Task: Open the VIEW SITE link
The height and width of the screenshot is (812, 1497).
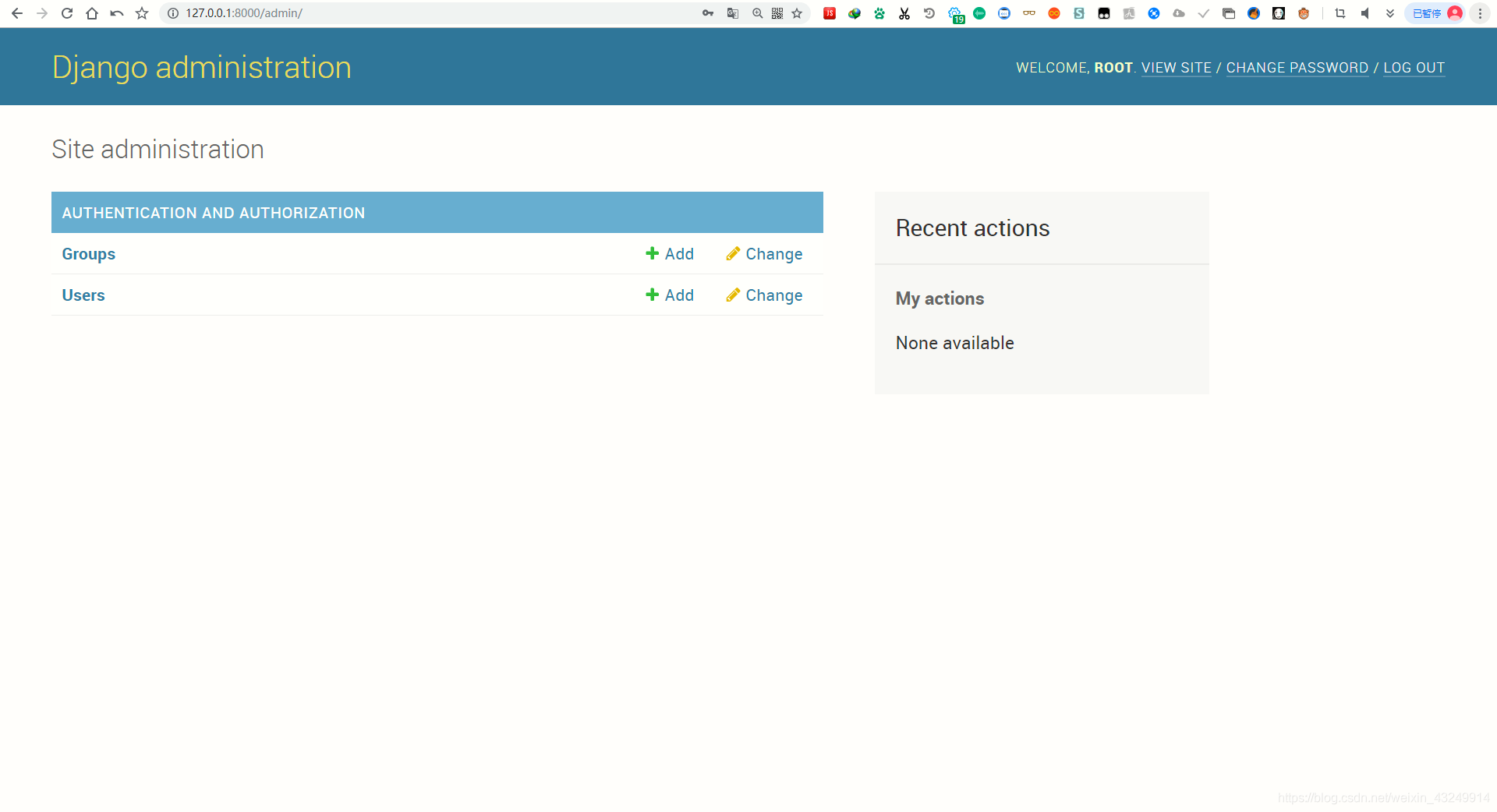Action: pos(1176,68)
